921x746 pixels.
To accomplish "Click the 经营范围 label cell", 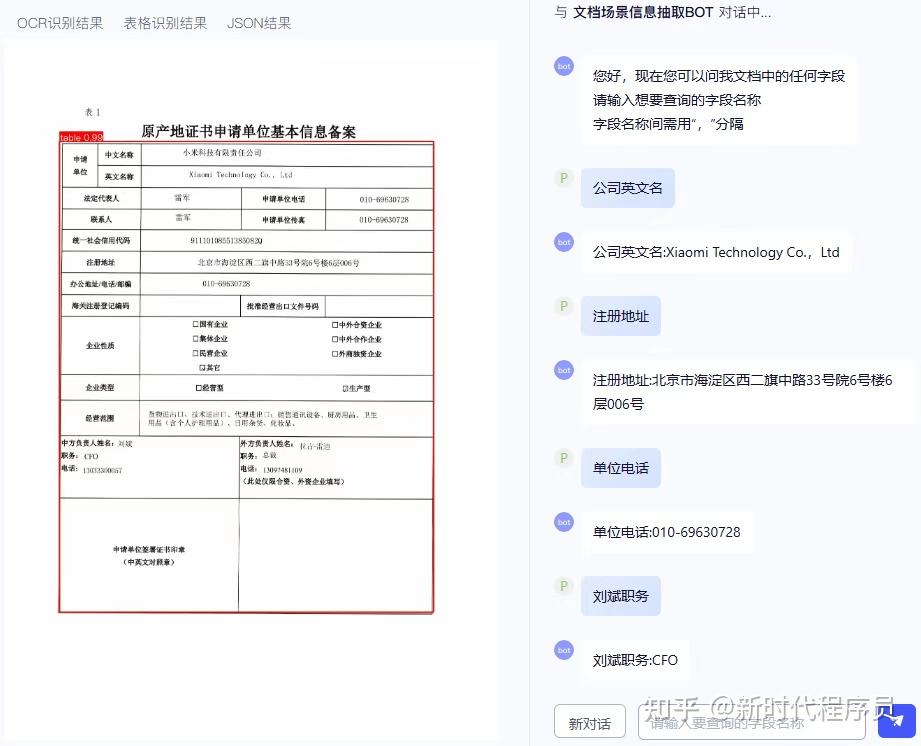I will click(x=100, y=418).
